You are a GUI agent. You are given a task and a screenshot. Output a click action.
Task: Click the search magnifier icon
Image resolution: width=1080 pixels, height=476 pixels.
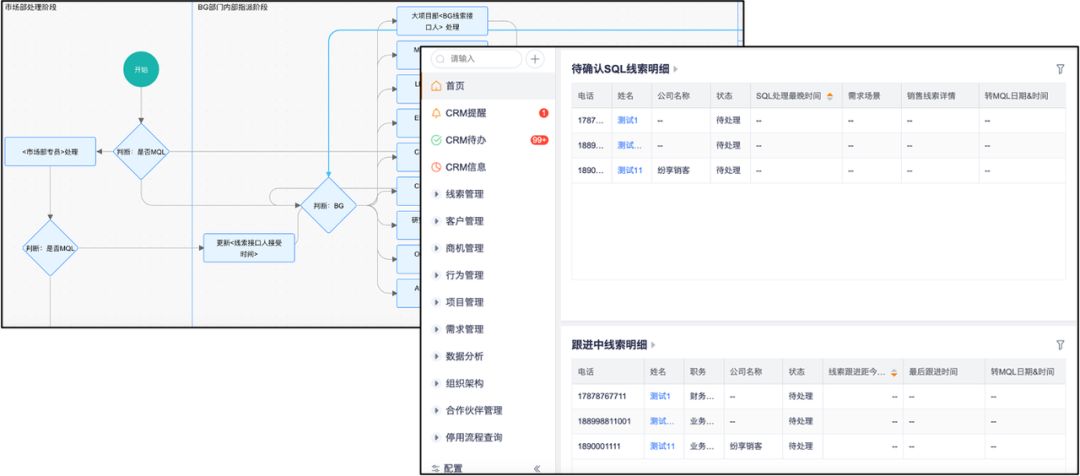[439, 59]
